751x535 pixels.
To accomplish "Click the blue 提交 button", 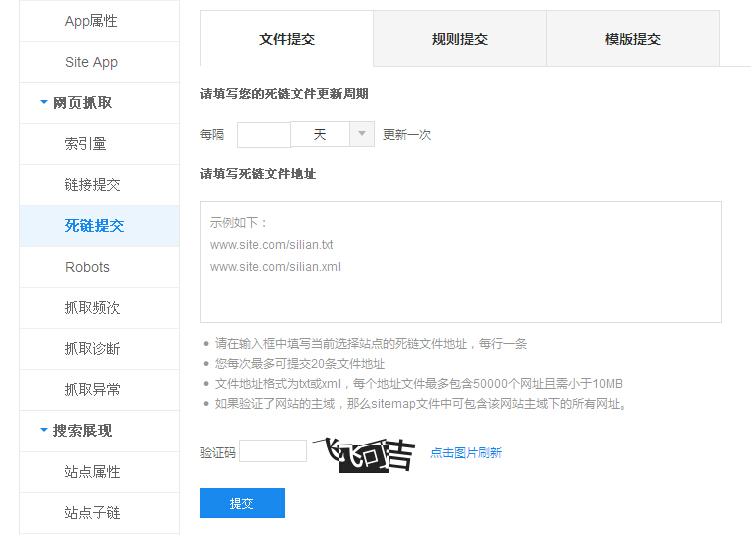I will click(242, 503).
